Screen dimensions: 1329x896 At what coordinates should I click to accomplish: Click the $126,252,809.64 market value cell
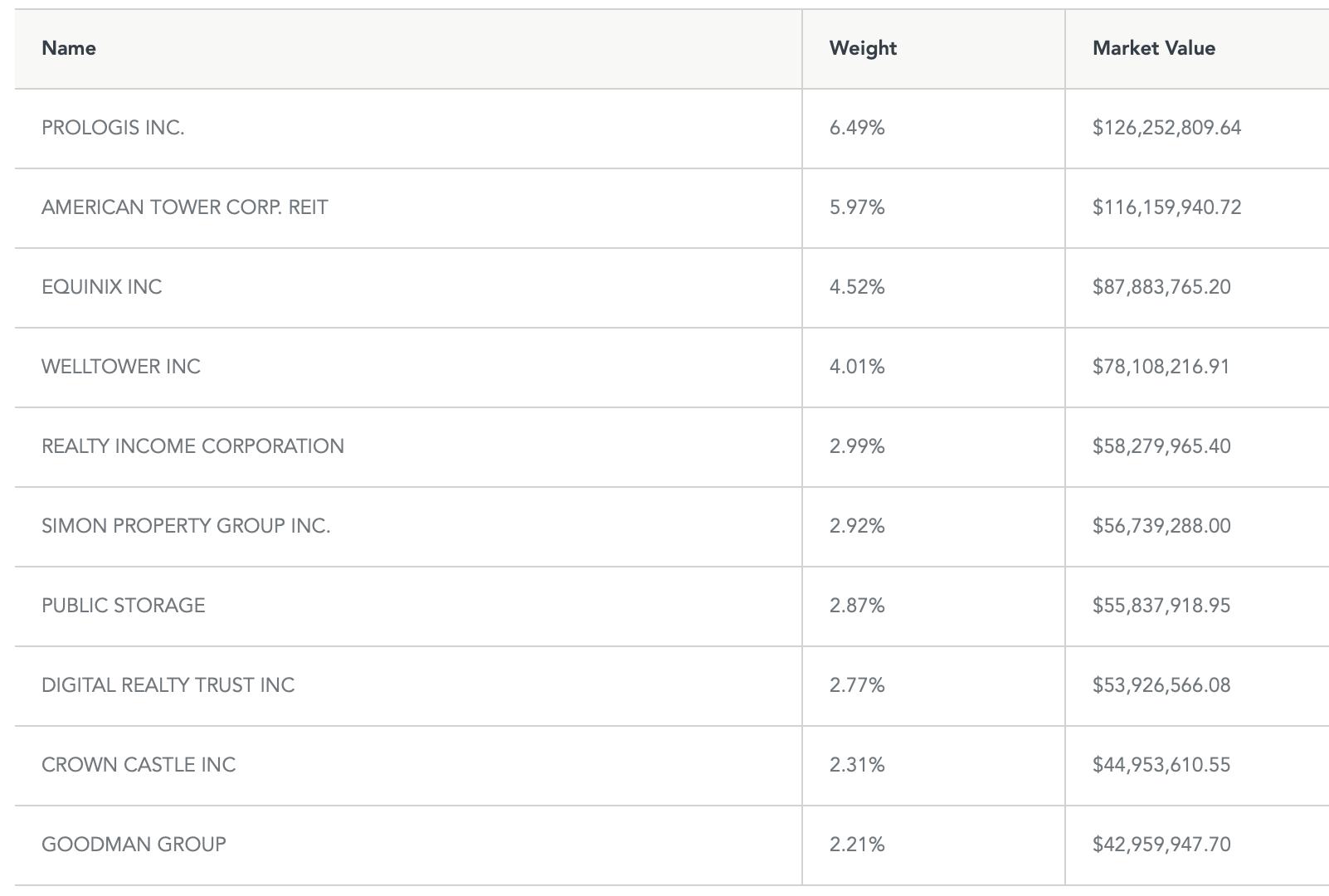[1167, 128]
